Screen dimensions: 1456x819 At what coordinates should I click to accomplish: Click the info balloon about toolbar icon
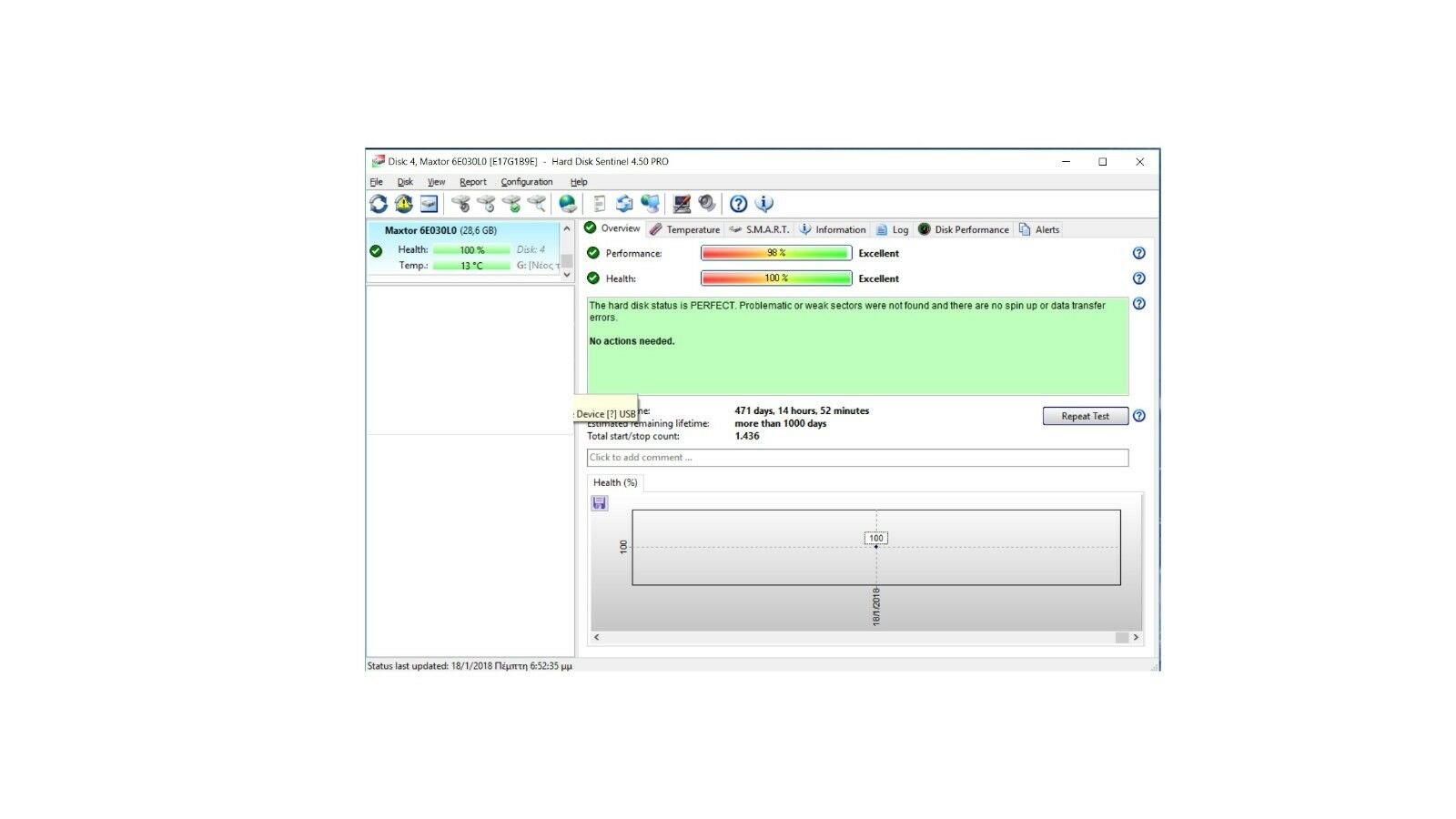(x=764, y=204)
